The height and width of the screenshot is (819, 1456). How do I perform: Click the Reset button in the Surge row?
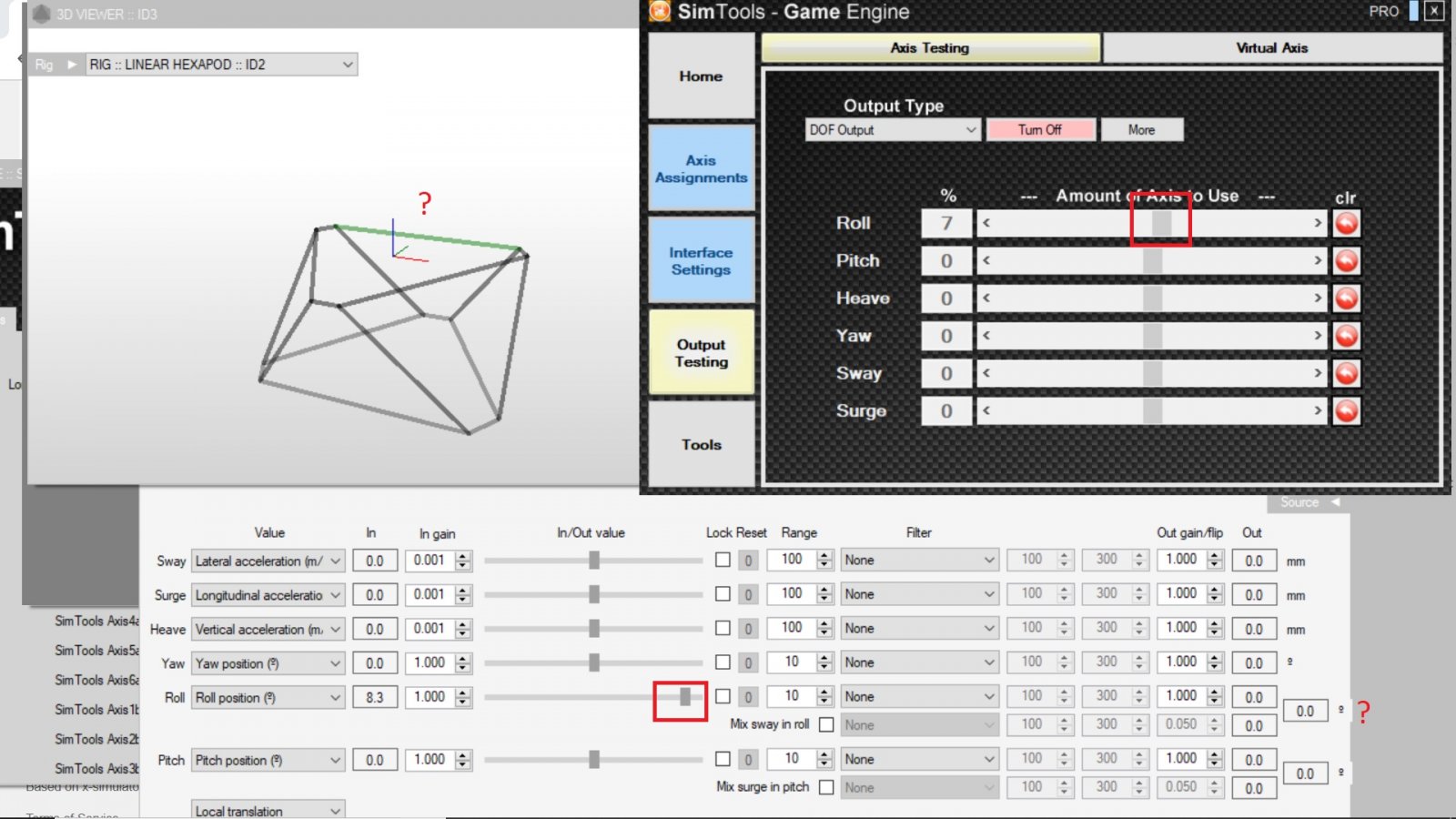point(748,595)
